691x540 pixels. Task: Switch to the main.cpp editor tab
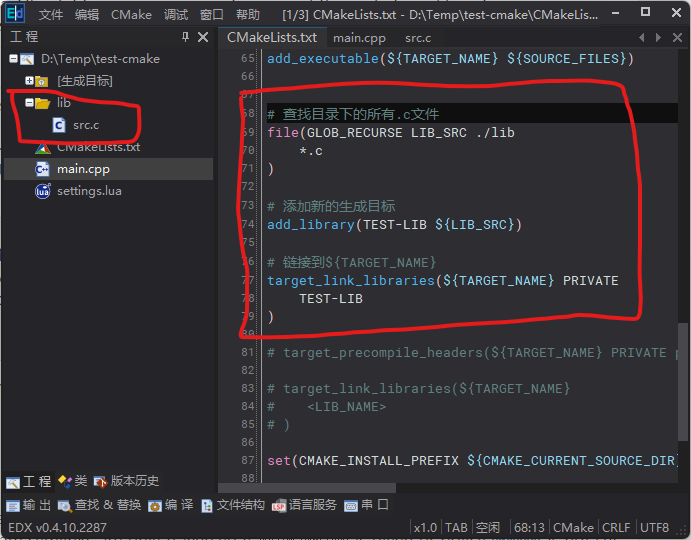[x=359, y=38]
